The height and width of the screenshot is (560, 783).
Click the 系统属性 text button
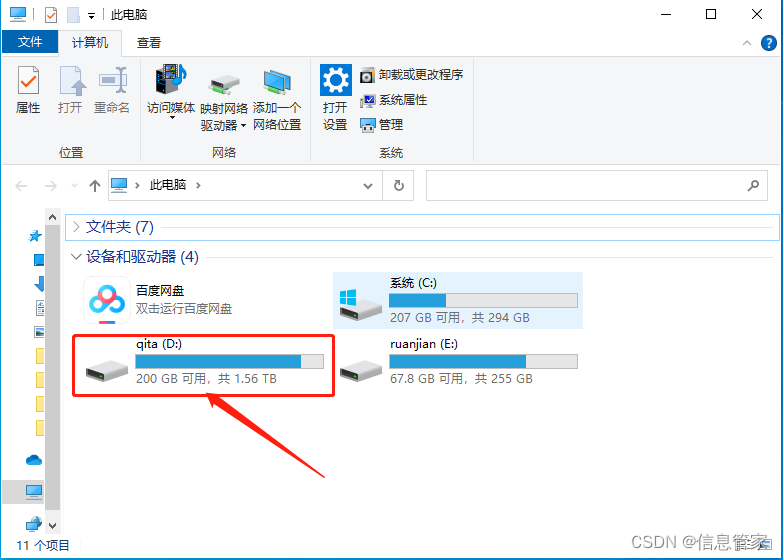click(x=402, y=100)
